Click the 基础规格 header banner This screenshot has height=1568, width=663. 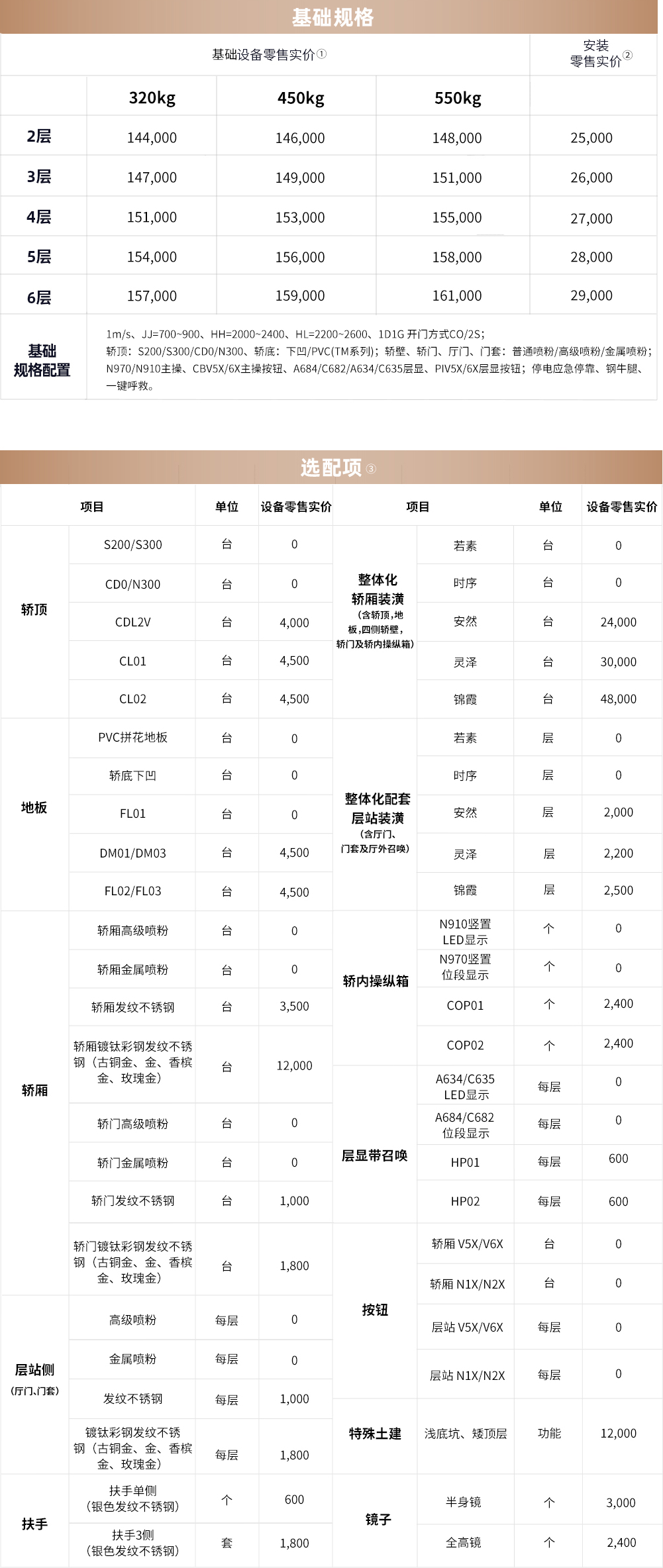pos(332,17)
